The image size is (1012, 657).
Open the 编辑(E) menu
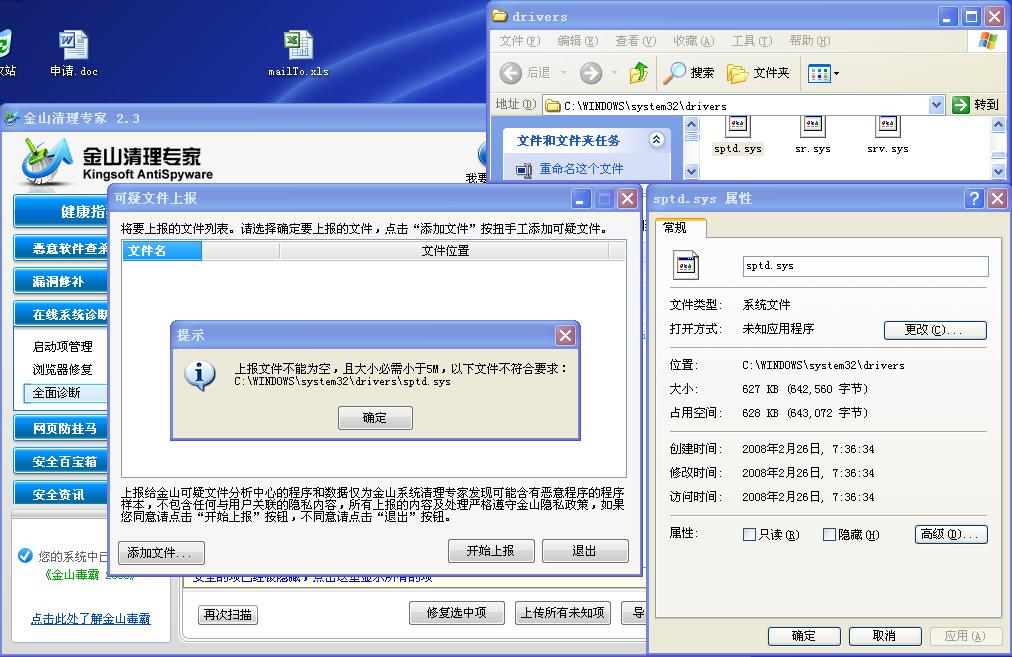[x=578, y=41]
